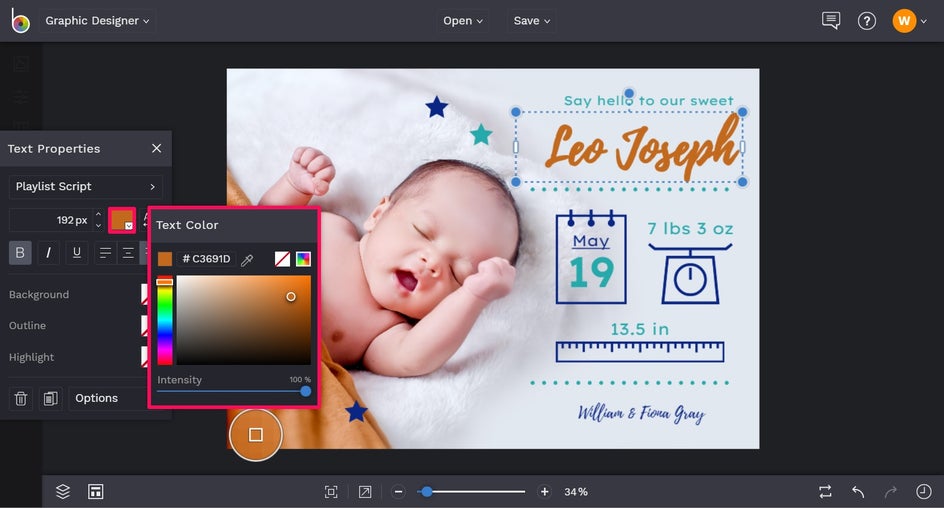This screenshot has height=508, width=944.
Task: Close the Text Properties panel
Action: coord(157,148)
